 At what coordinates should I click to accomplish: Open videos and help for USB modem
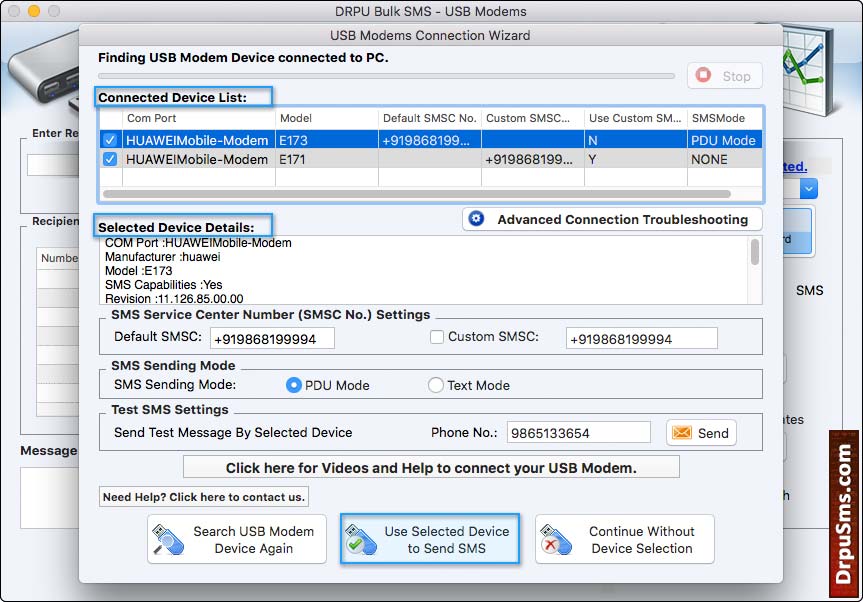431,468
